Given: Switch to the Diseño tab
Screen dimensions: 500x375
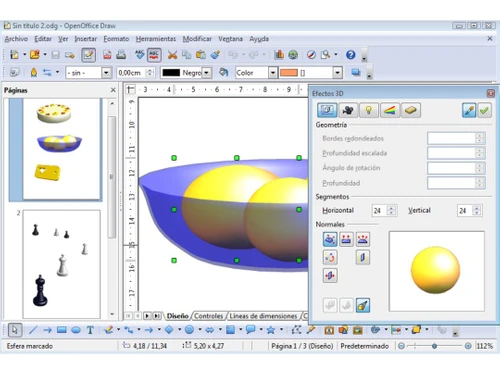Looking at the screenshot, I should [x=177, y=316].
